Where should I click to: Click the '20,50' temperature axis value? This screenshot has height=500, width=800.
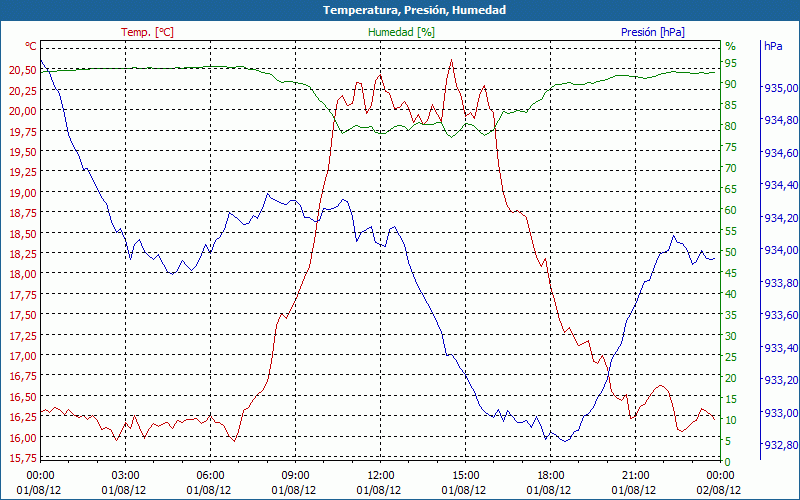pyautogui.click(x=22, y=70)
